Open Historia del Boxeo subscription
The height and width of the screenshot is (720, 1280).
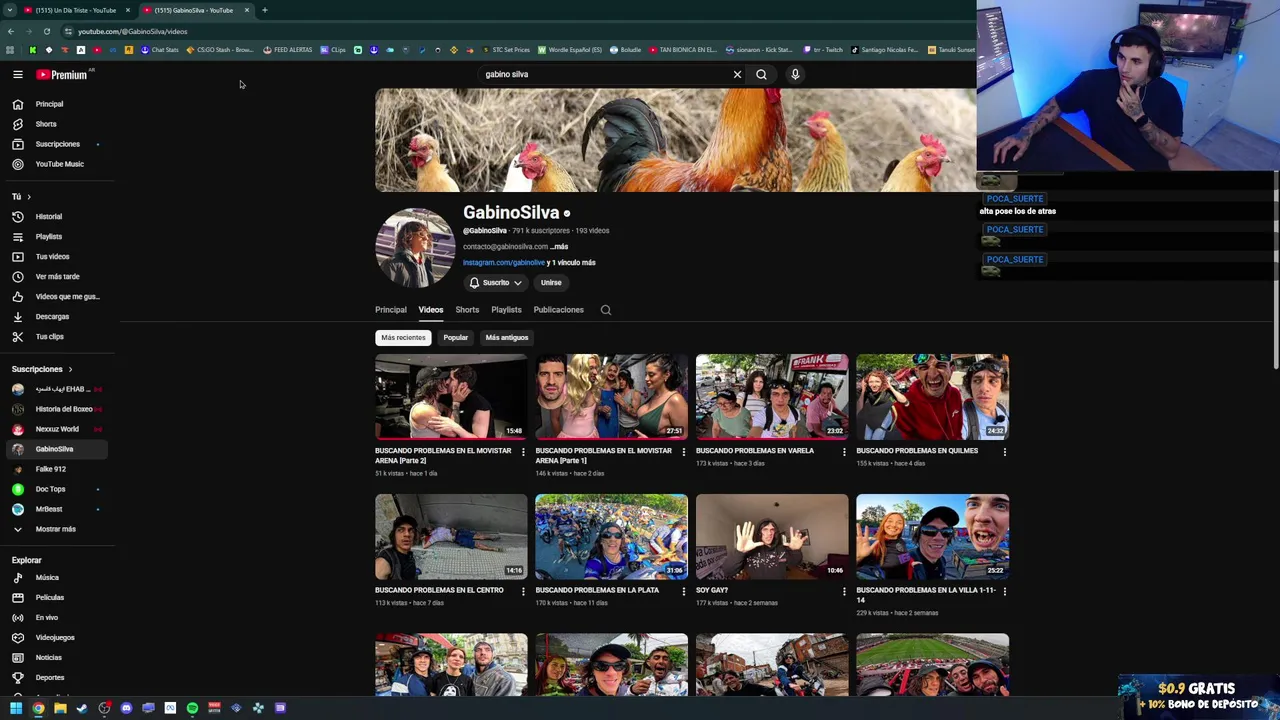(56, 409)
